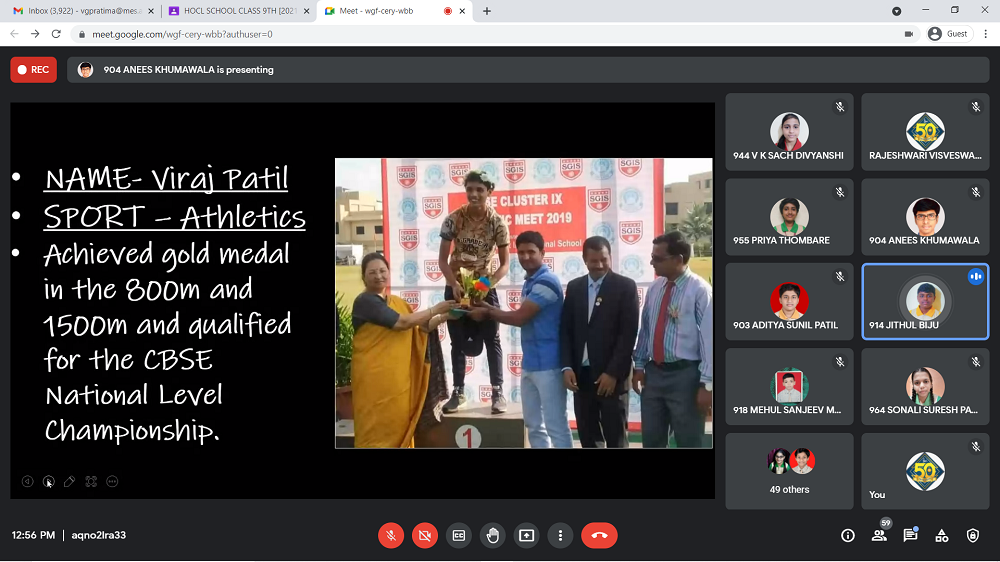The width and height of the screenshot is (1000, 562).
Task: Show the participants list (59 people)
Action: click(x=879, y=536)
